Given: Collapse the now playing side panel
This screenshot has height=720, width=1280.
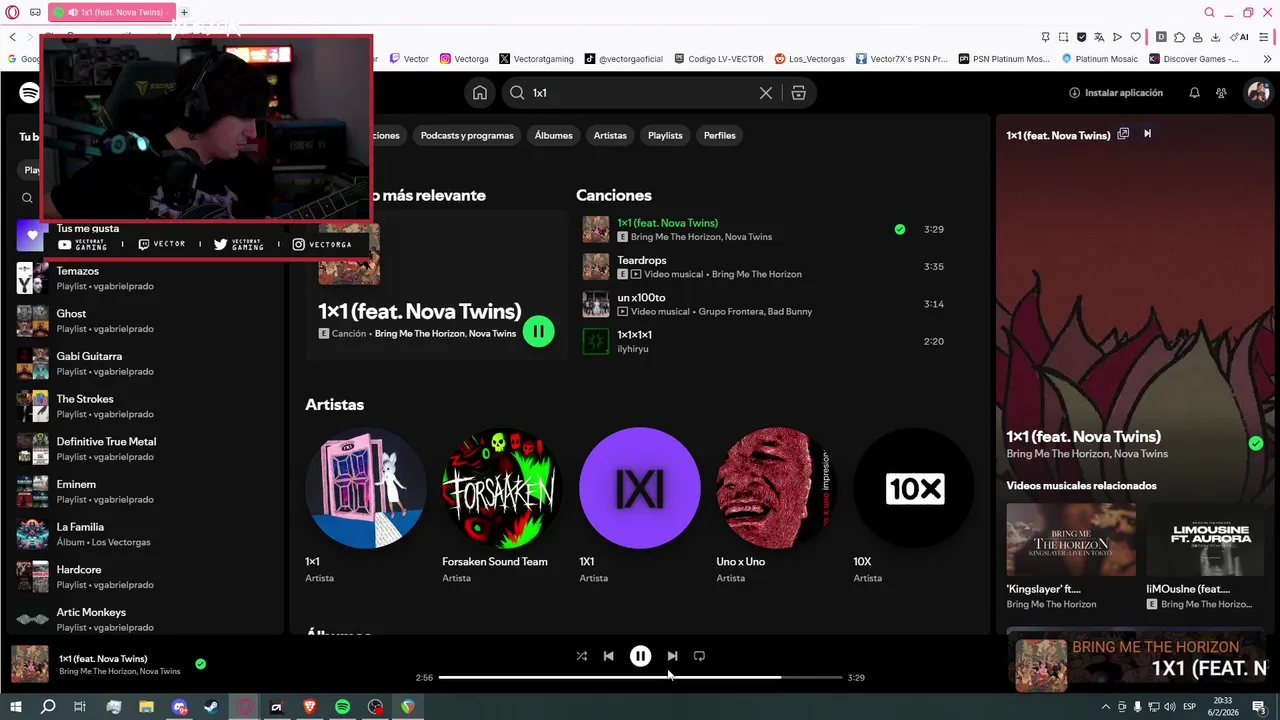Looking at the screenshot, I should tap(1148, 134).
